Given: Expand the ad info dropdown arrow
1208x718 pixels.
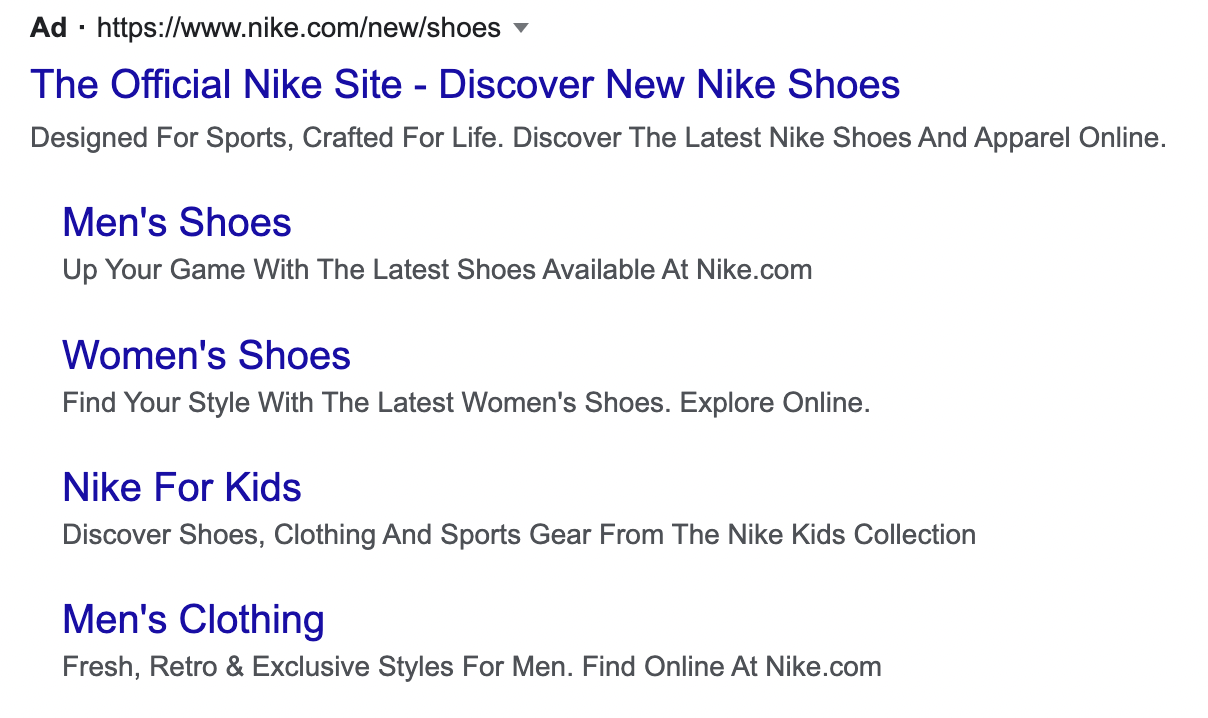Looking at the screenshot, I should [x=520, y=28].
